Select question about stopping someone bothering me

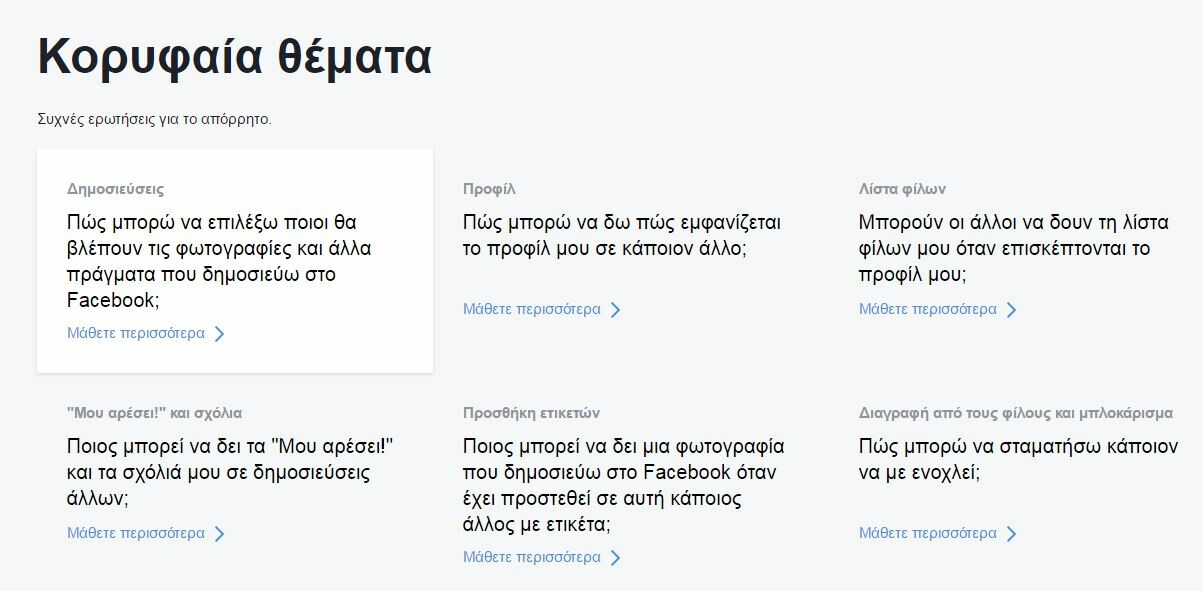(1018, 459)
